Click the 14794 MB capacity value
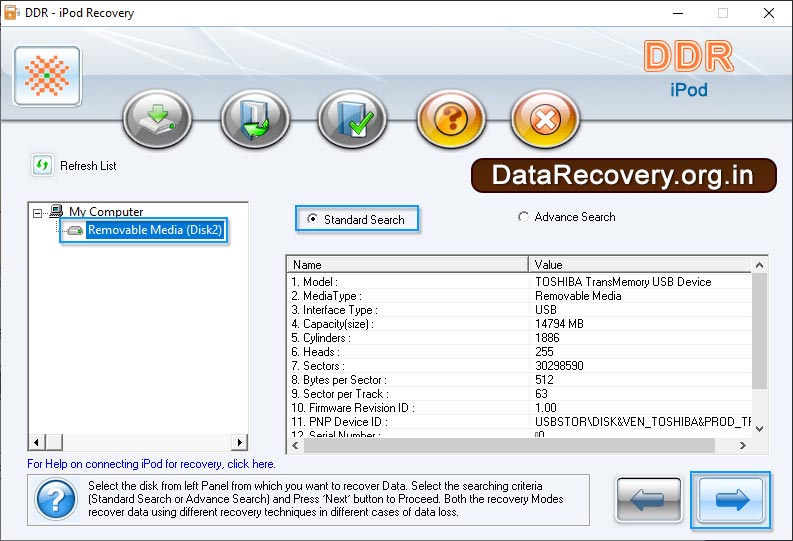Screen dimensions: 793x541 [x=559, y=324]
